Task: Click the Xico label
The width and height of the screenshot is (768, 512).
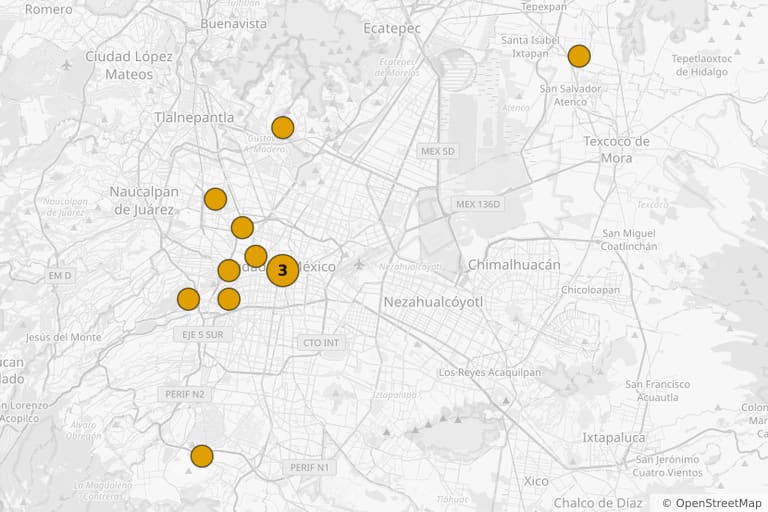Action: coord(536,481)
